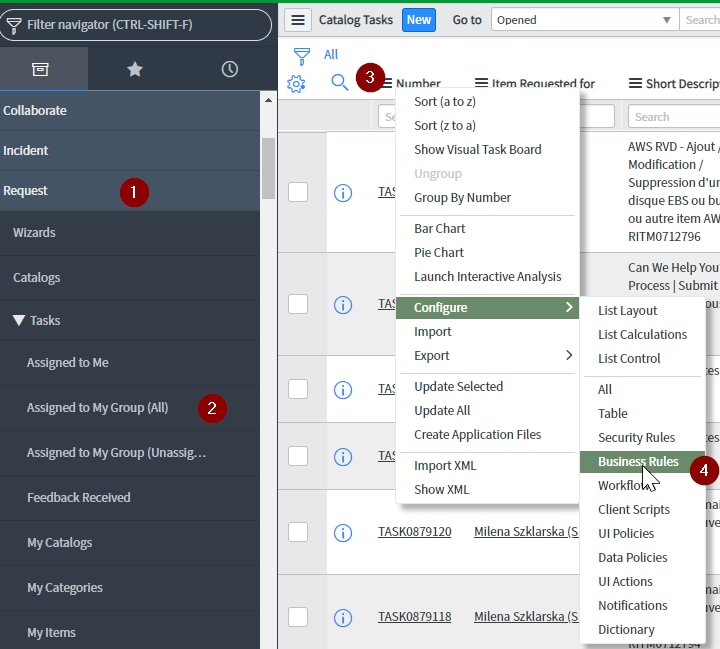Viewport: 720px width, 649px height.
Task: Click the navigator scrollbar up arrow
Action: pyautogui.click(x=268, y=100)
